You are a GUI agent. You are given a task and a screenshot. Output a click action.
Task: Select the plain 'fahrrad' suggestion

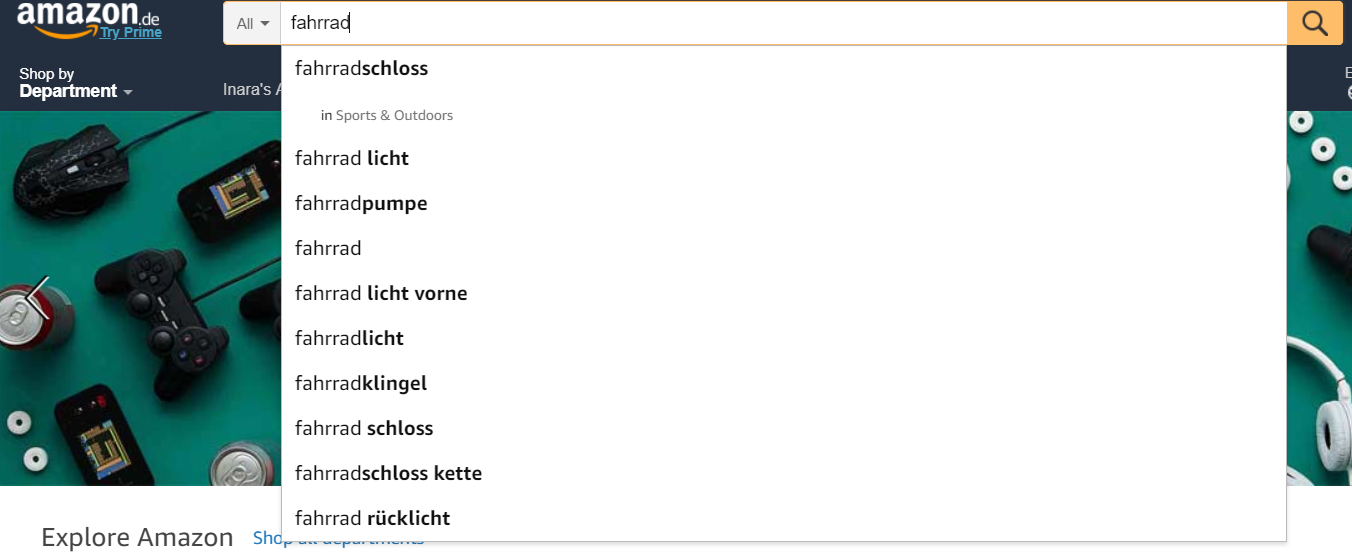click(328, 248)
